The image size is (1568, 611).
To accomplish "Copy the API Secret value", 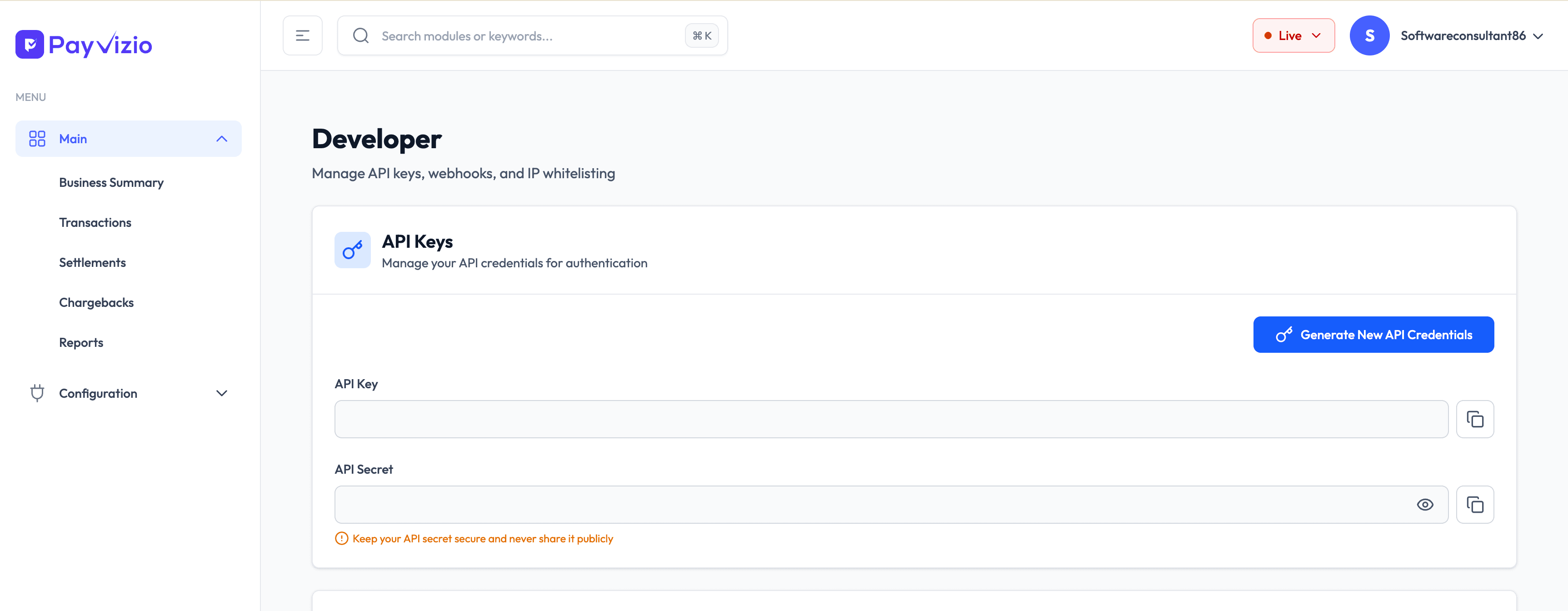I will [1474, 505].
